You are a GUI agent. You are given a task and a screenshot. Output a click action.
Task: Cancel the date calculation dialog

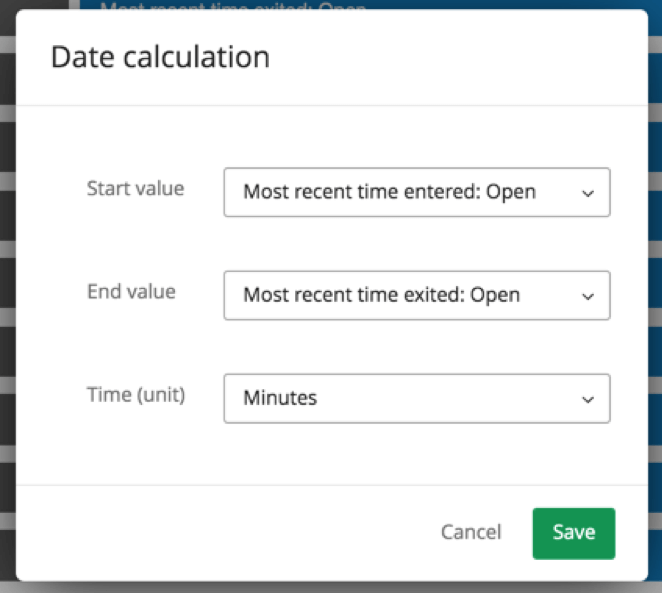471,533
